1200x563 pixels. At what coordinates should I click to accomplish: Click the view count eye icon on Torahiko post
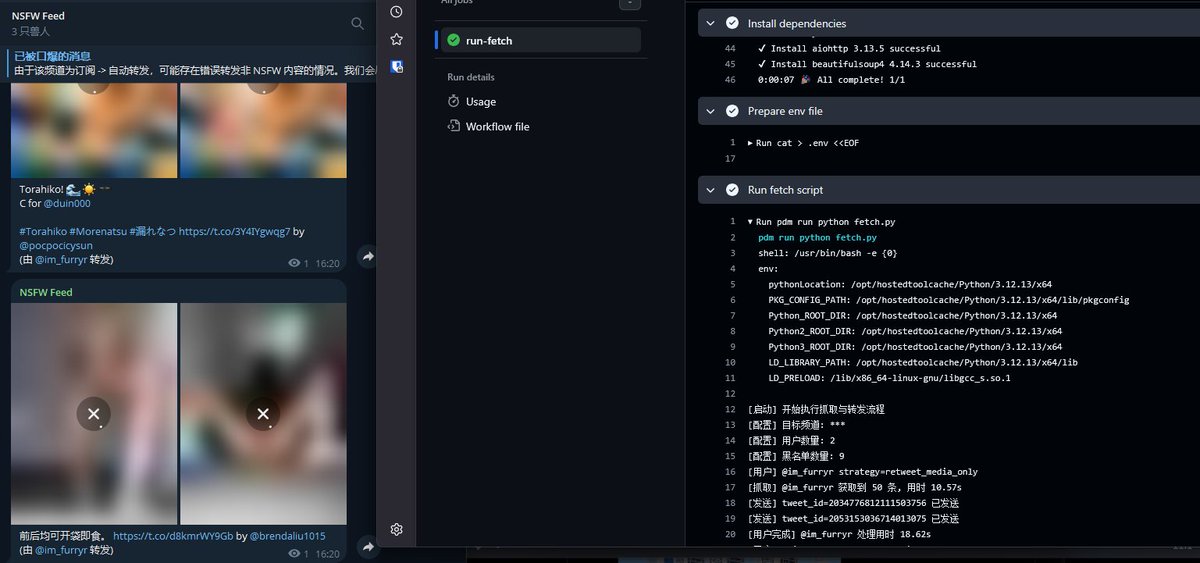coord(294,263)
